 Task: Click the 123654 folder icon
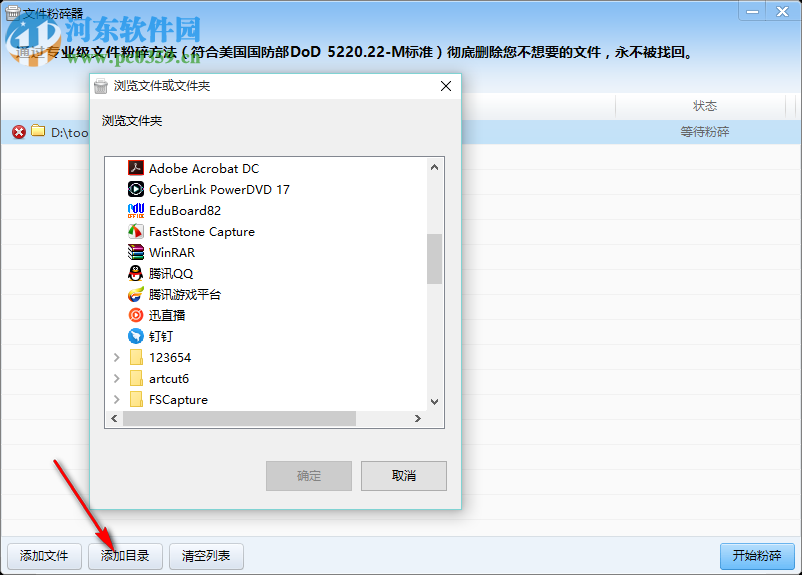(136, 357)
